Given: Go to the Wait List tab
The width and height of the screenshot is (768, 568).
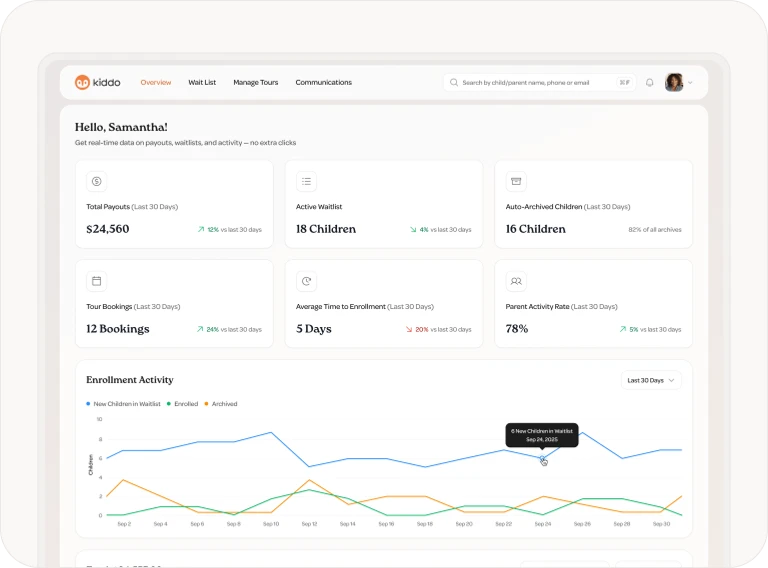Looking at the screenshot, I should 202,82.
